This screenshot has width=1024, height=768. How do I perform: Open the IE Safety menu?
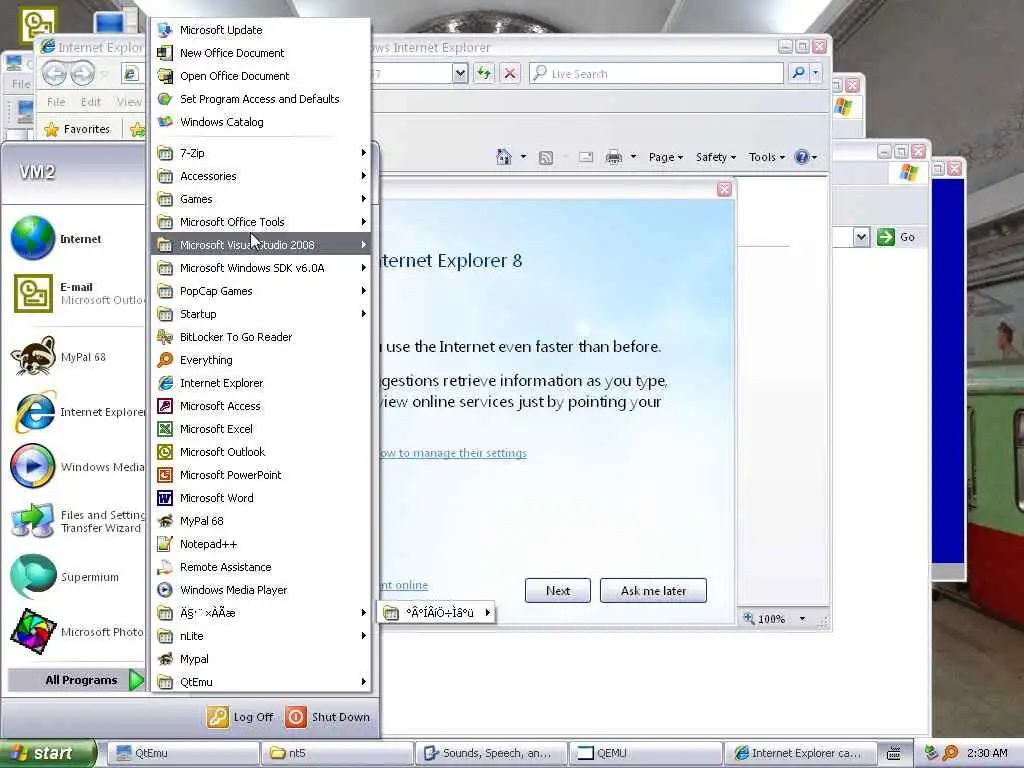point(716,157)
